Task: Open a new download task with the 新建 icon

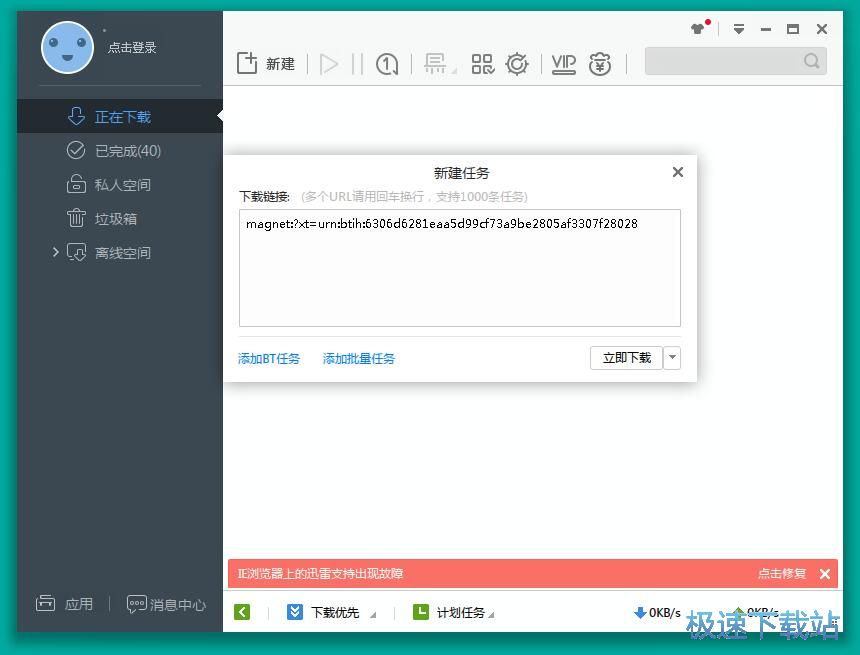Action: [x=265, y=63]
